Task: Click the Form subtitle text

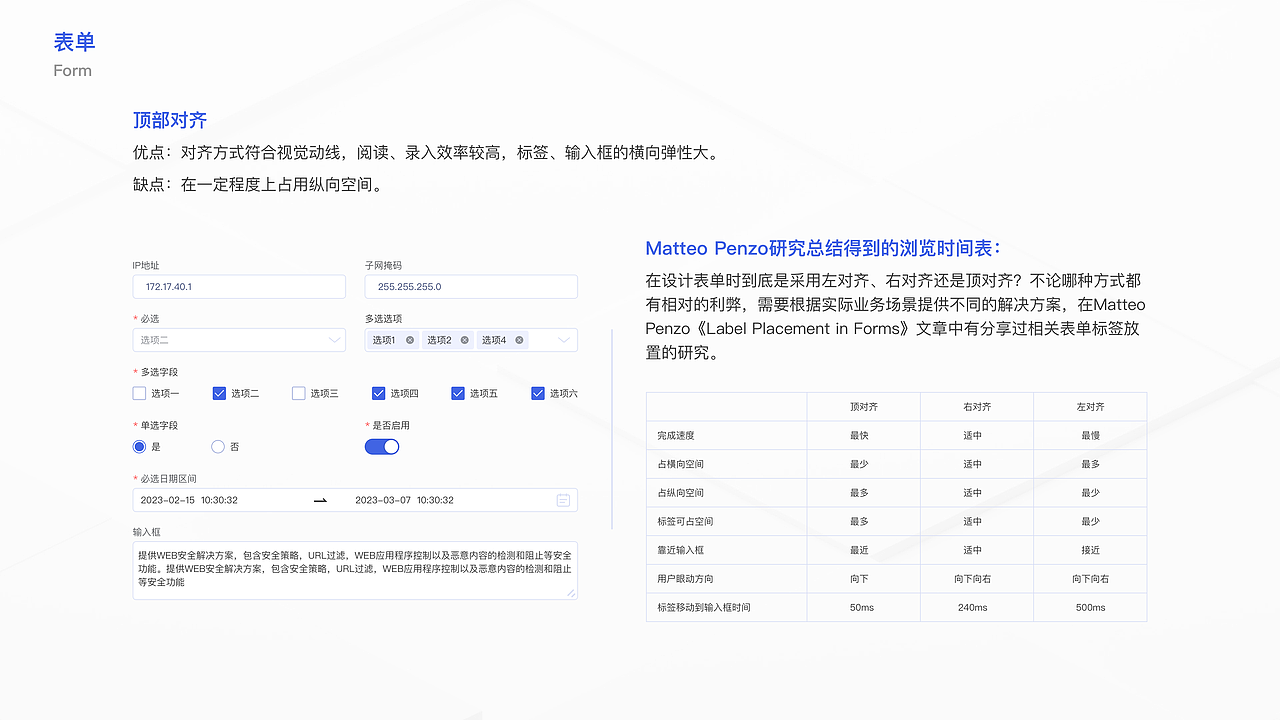Action: point(73,71)
